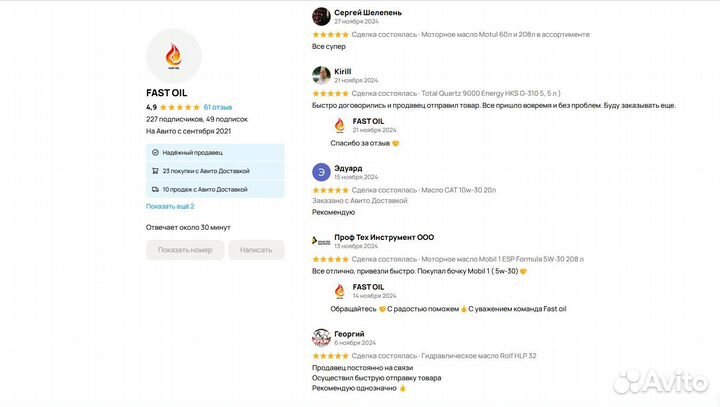Viewport: 720px width, 407px height.
Task: Open the FAST OIL seller name heading
Action: (166, 93)
